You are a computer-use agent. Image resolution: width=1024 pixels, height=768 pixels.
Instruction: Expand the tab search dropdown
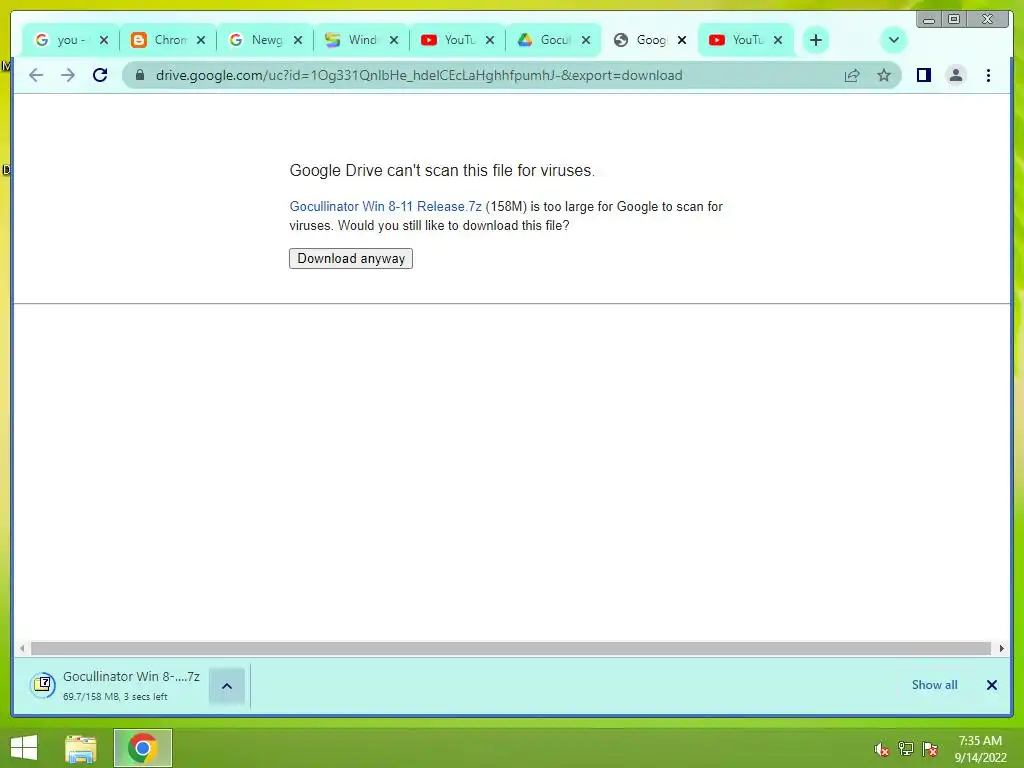tap(893, 40)
